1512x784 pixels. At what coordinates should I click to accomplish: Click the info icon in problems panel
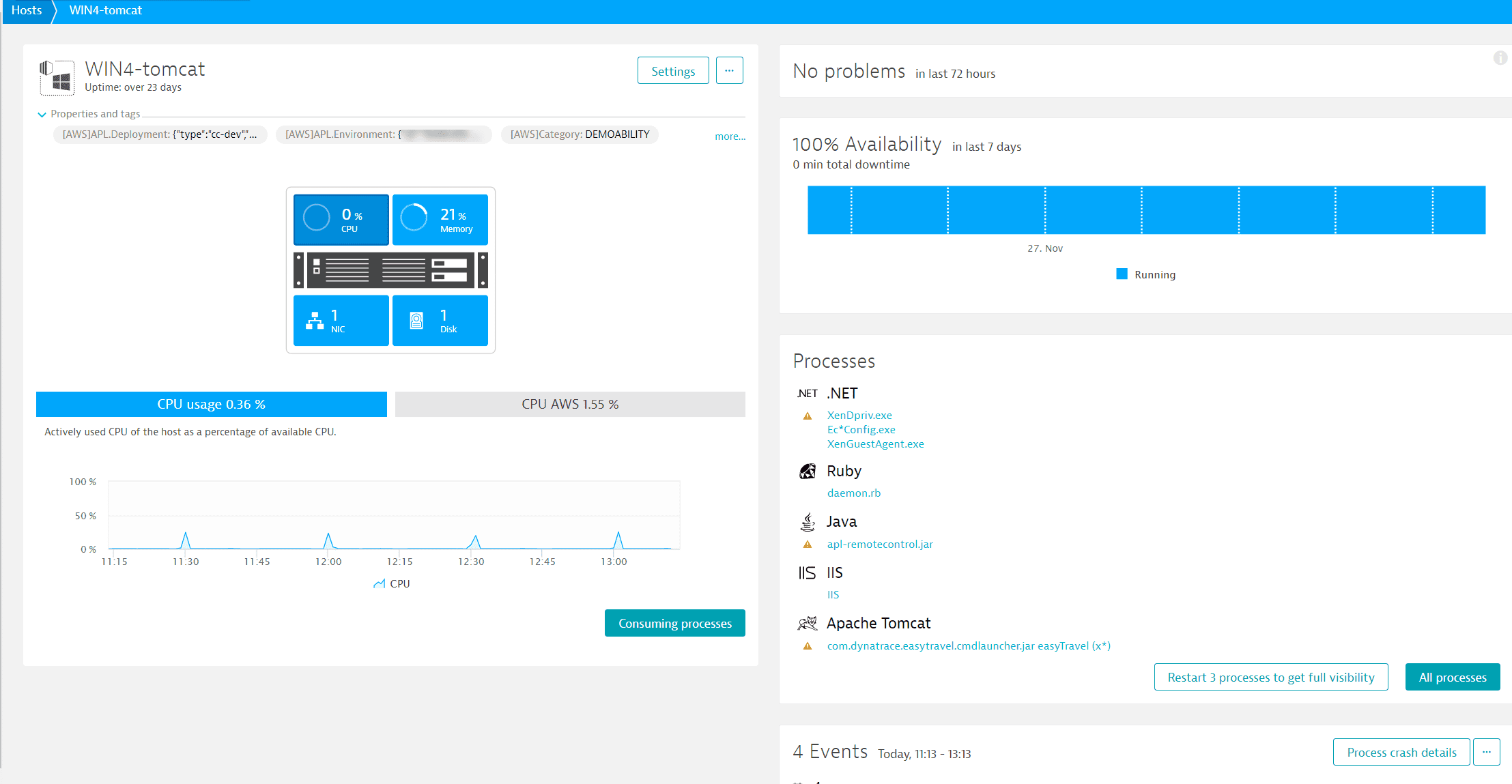1500,58
